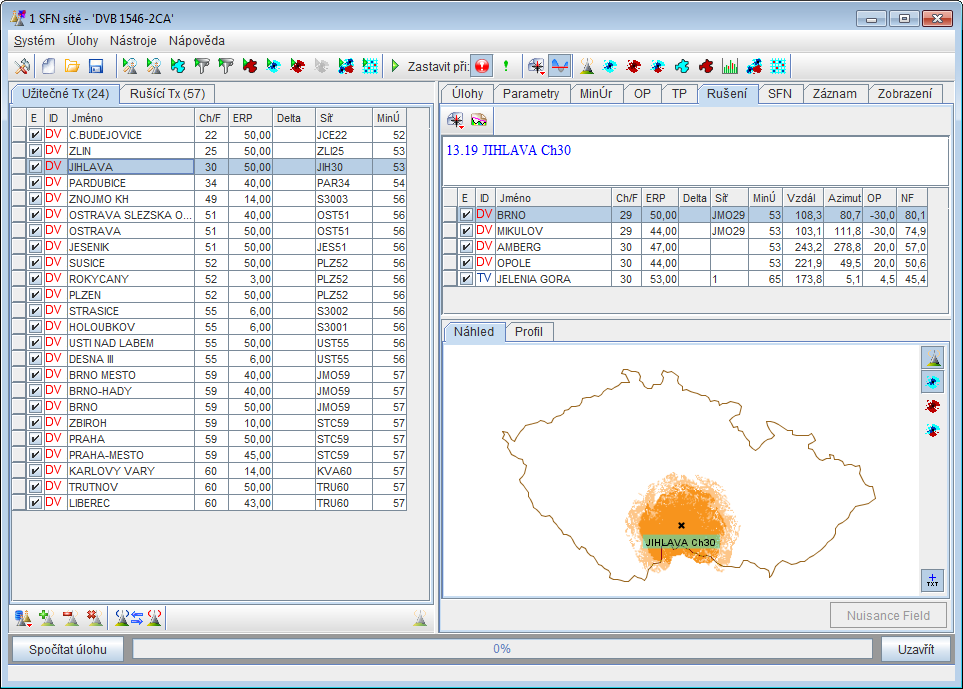The width and height of the screenshot is (963, 689).
Task: Remove transmitter with the red minus icon
Action: (70, 618)
